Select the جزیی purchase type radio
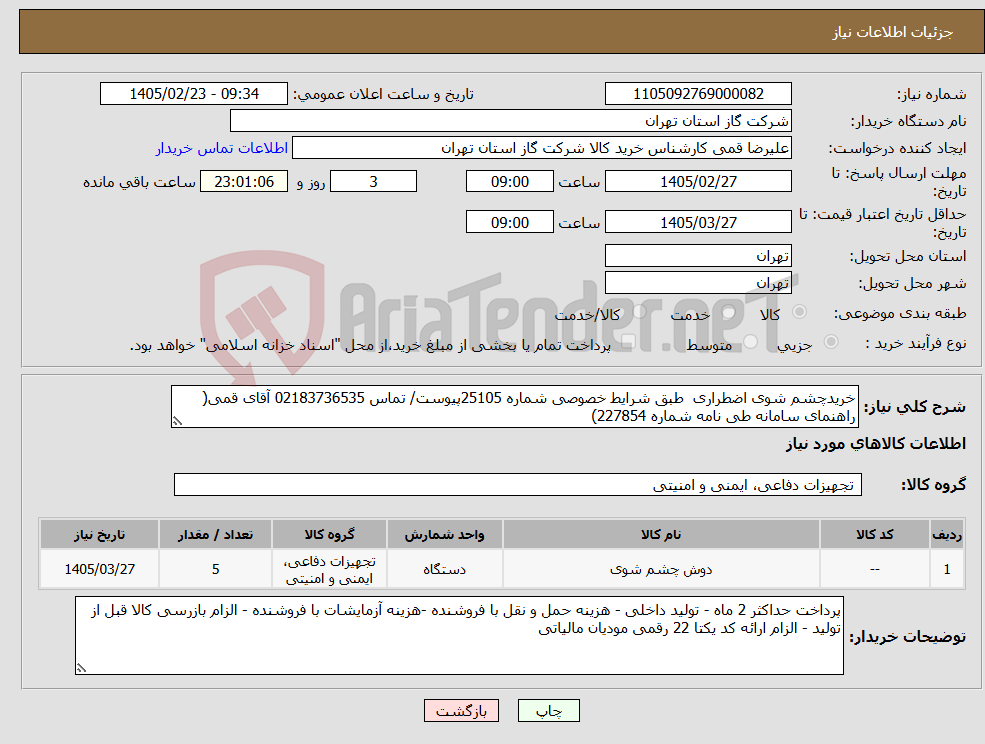The image size is (985, 744). point(831,341)
